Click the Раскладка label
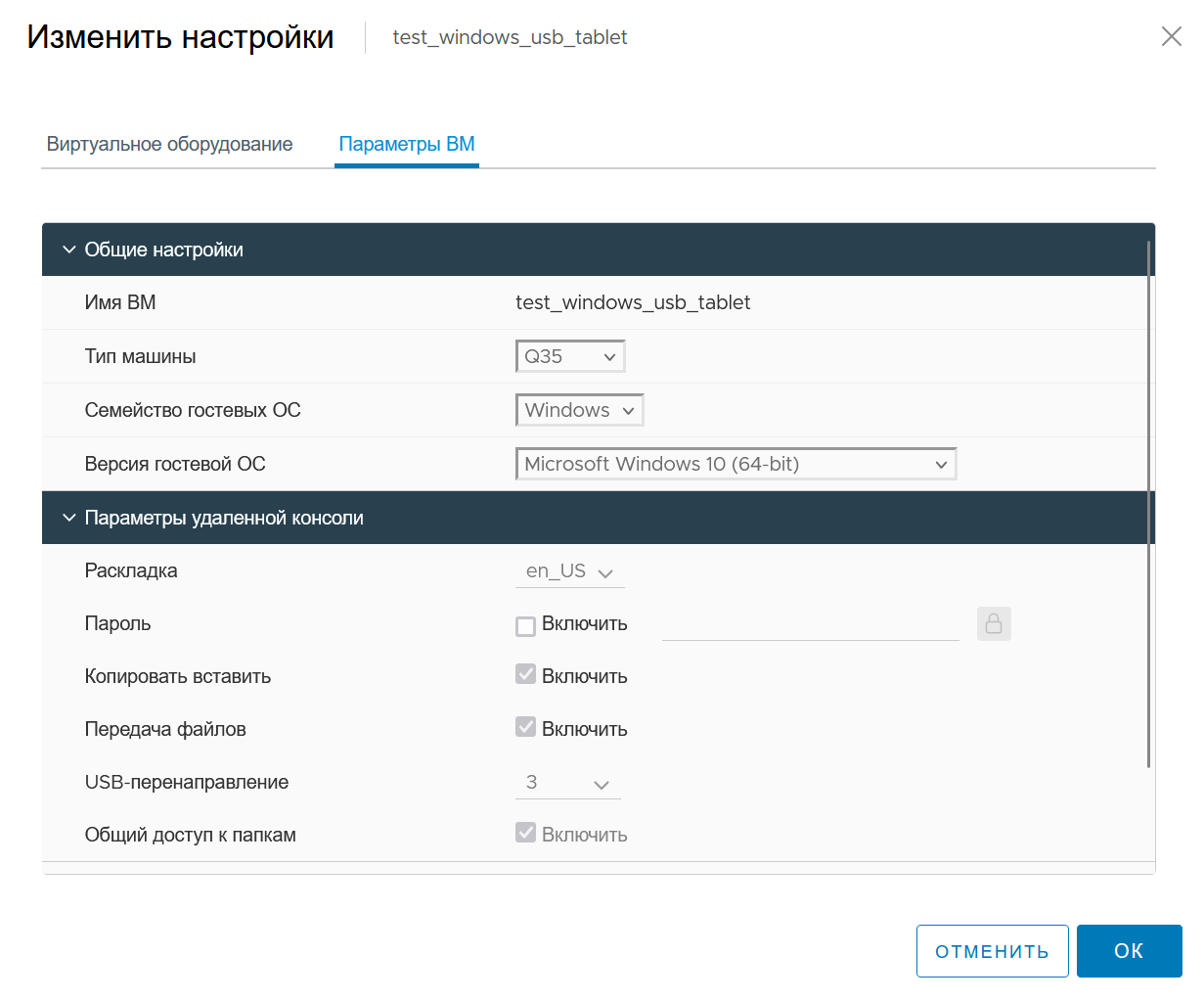 pos(131,570)
